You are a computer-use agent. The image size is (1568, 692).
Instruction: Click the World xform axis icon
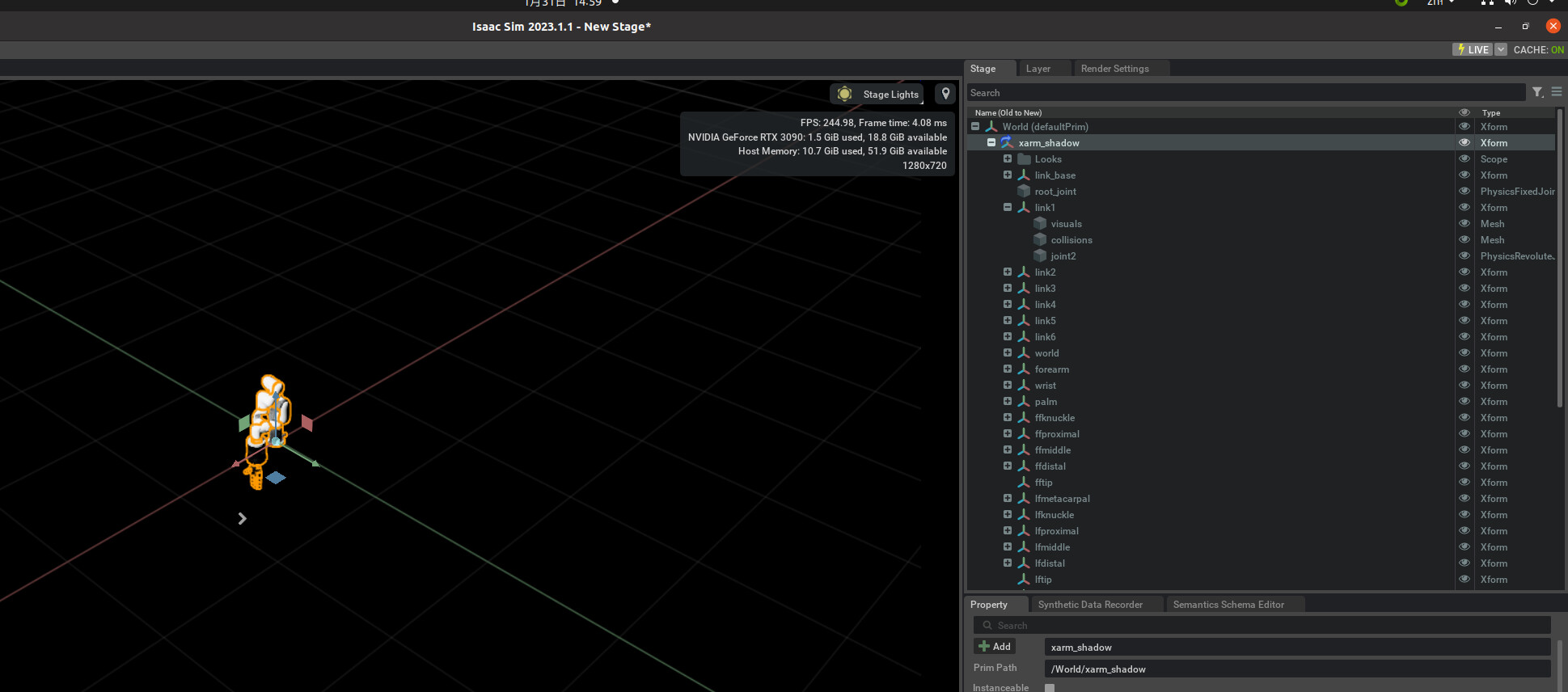tap(991, 126)
